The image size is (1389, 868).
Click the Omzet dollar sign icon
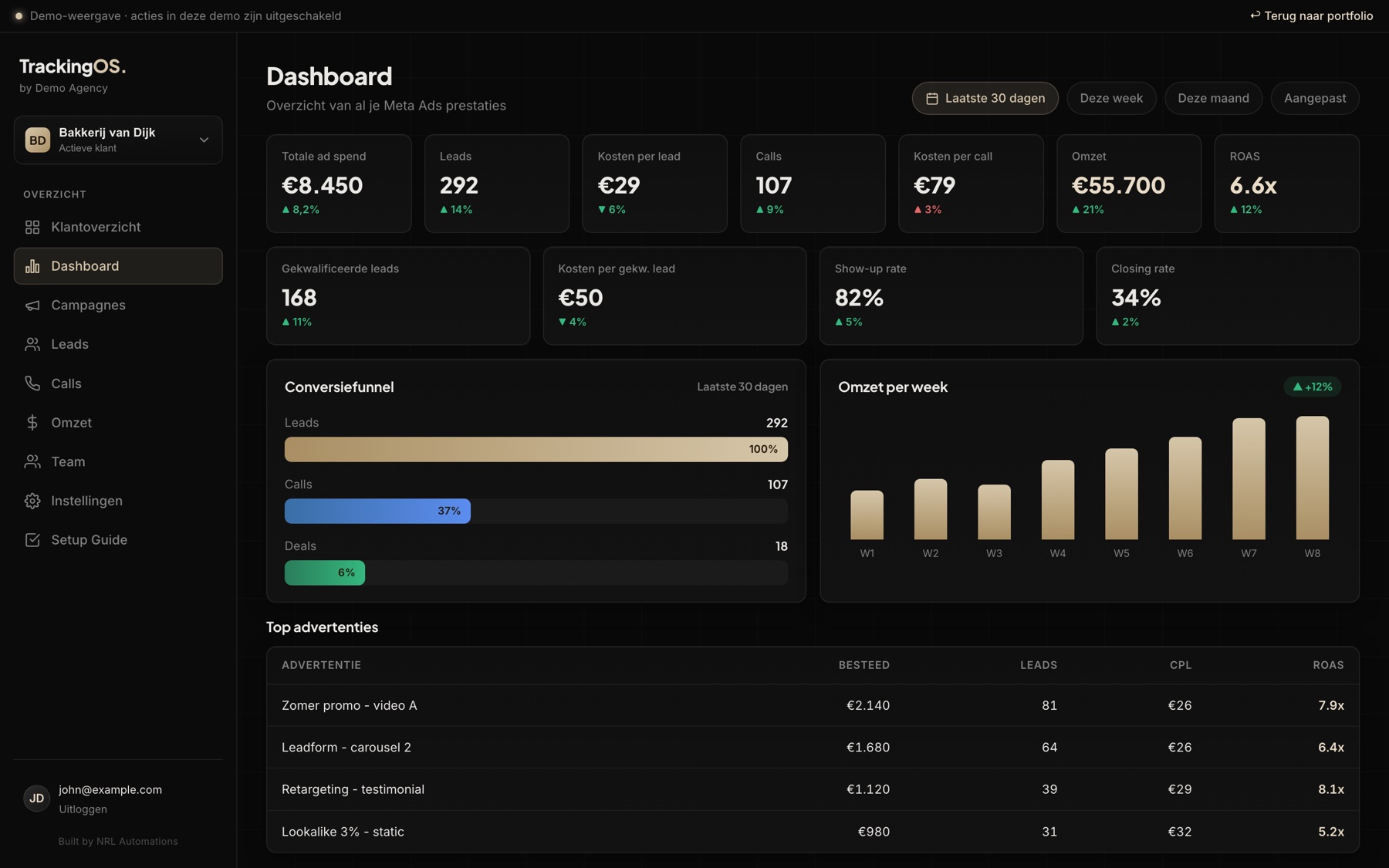point(32,423)
